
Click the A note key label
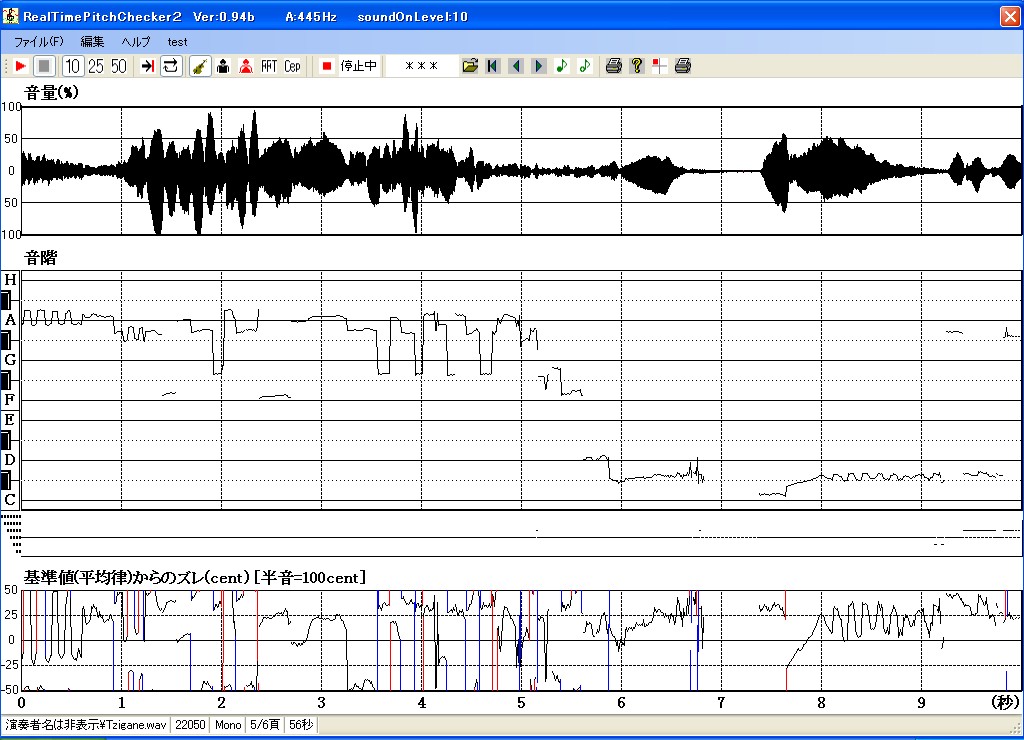[10, 320]
